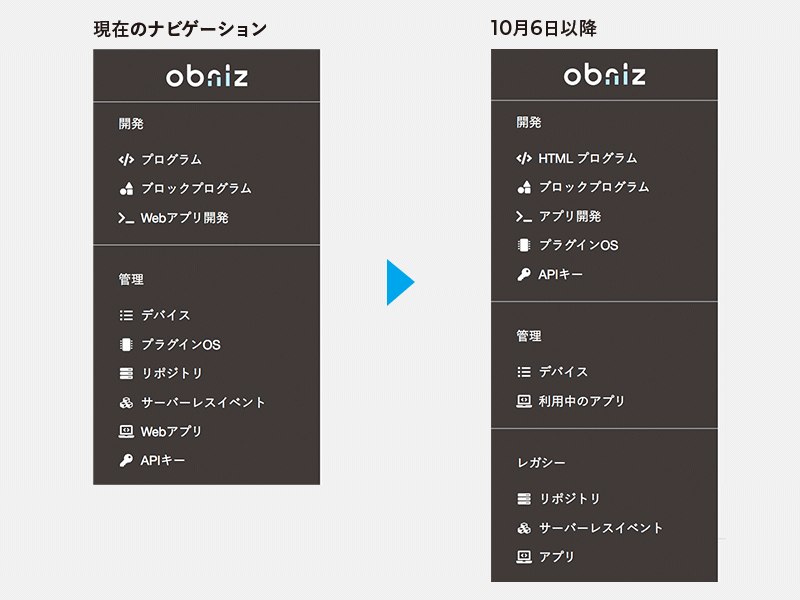
Task: Click the list icon beside デバイス in left panel
Action: coord(126,315)
